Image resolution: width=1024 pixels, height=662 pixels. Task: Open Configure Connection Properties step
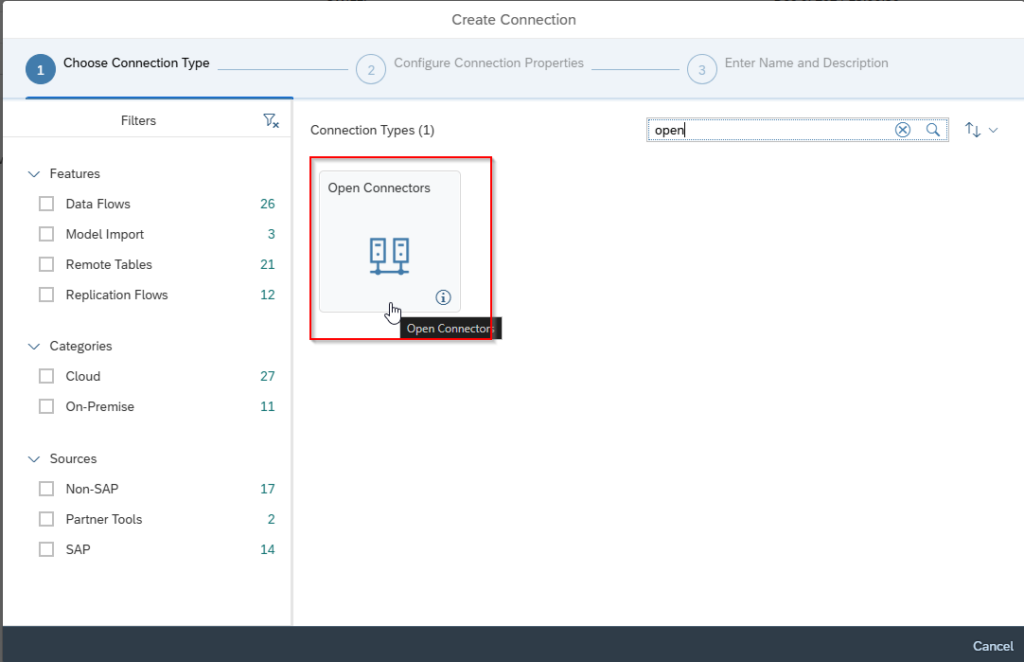[488, 63]
